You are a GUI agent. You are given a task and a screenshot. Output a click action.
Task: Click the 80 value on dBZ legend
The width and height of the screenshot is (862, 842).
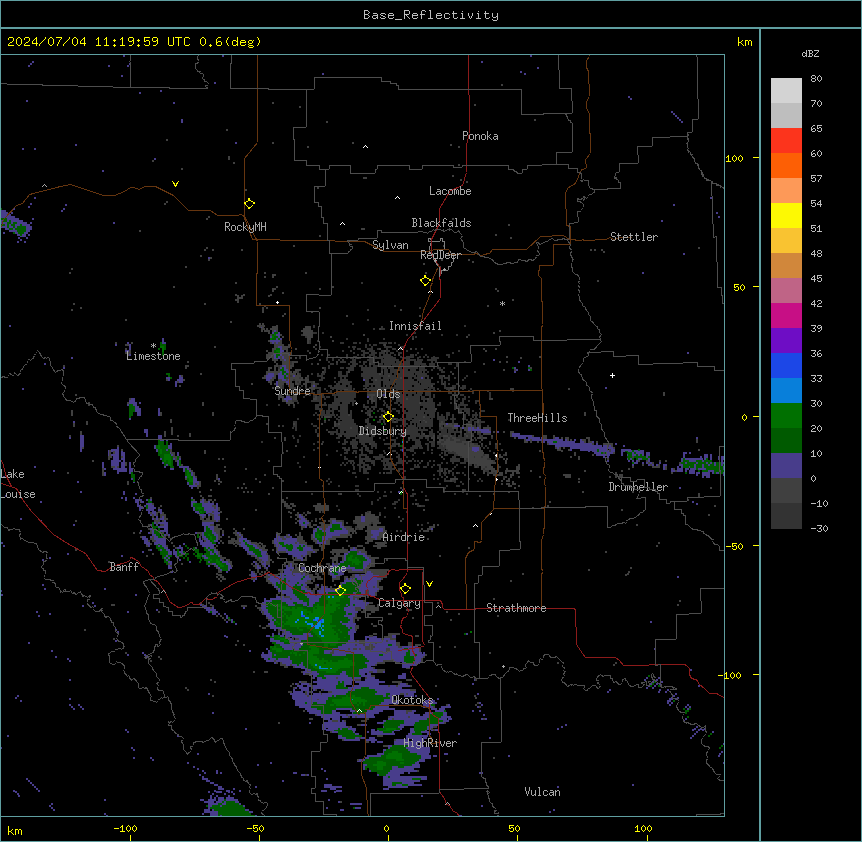tap(816, 79)
